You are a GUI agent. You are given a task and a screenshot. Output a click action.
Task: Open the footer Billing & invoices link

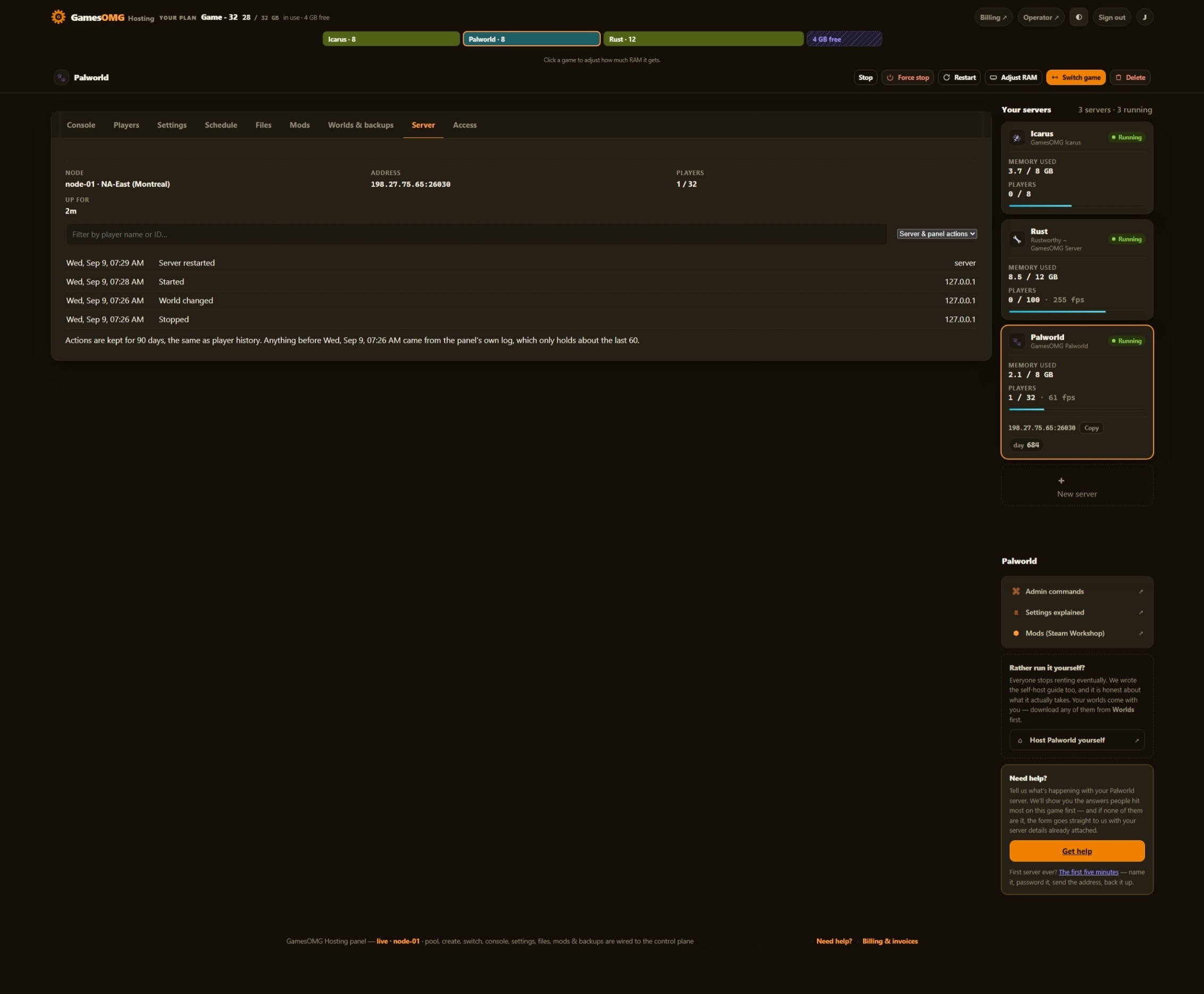tap(890, 941)
